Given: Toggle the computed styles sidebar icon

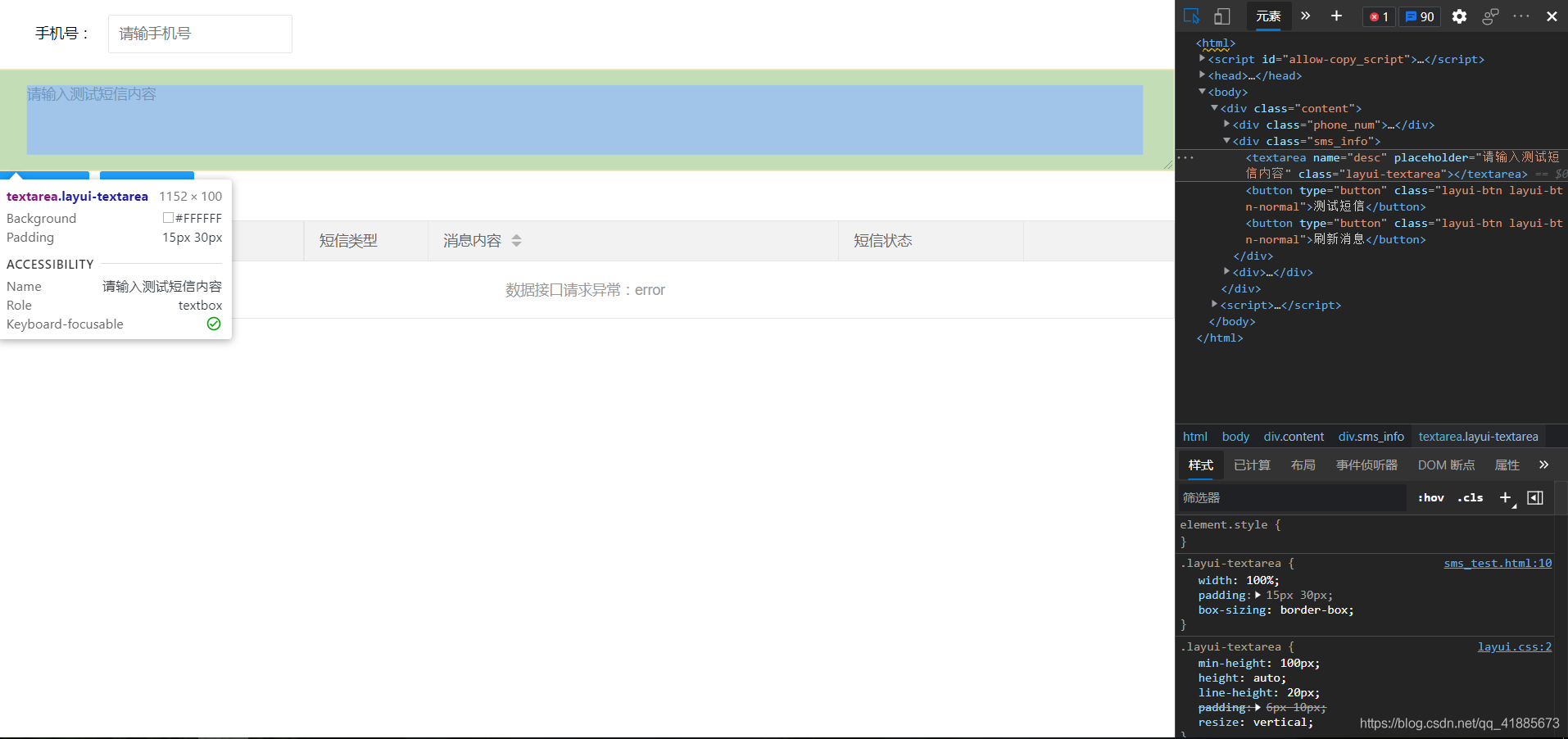Looking at the screenshot, I should pos(1535,498).
